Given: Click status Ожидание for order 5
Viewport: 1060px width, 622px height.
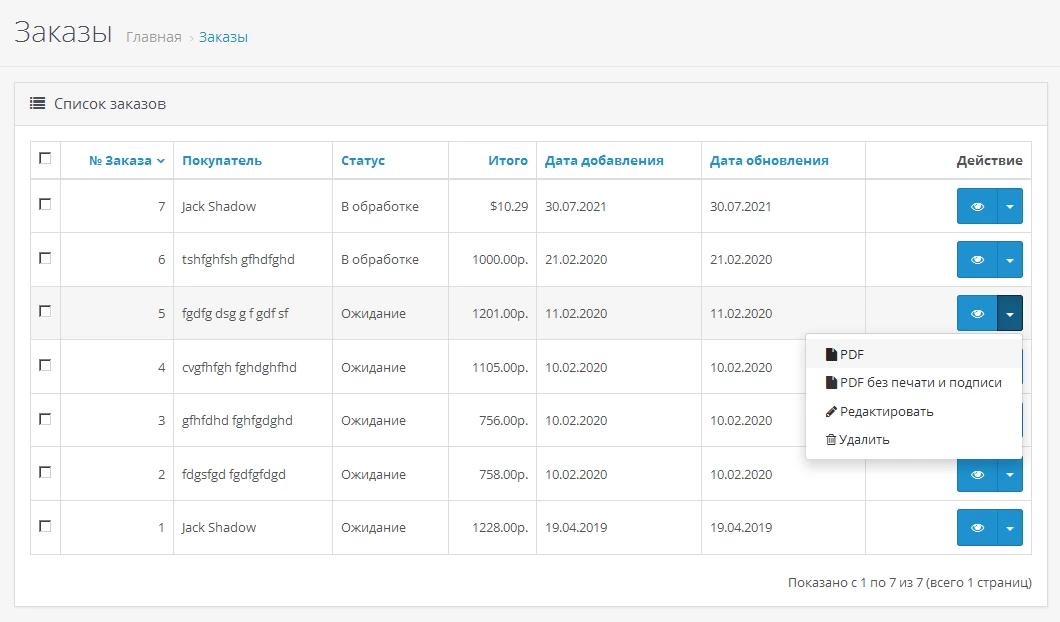Looking at the screenshot, I should tap(373, 314).
